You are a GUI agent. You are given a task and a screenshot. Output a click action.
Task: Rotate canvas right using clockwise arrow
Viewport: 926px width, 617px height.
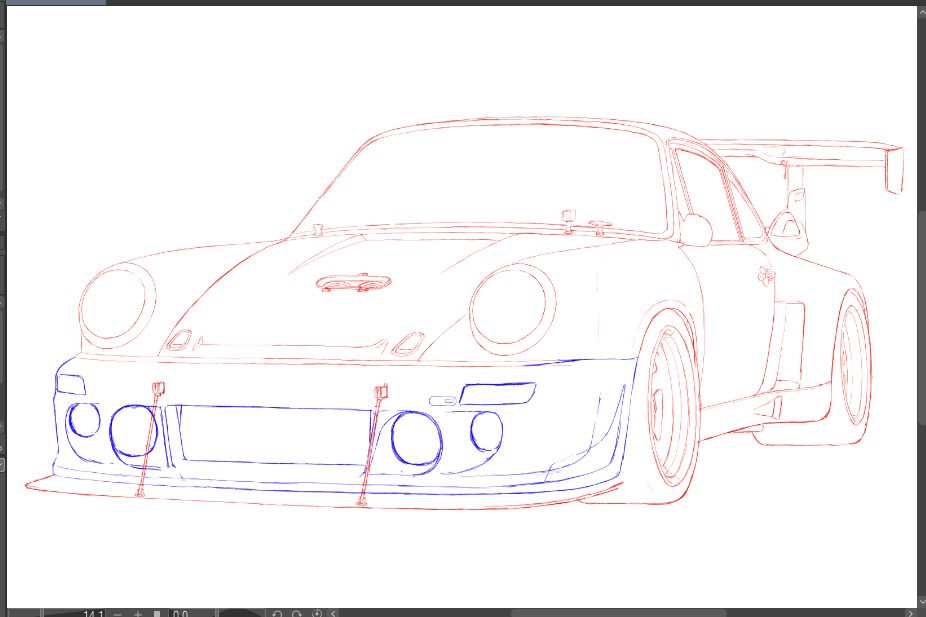point(297,614)
